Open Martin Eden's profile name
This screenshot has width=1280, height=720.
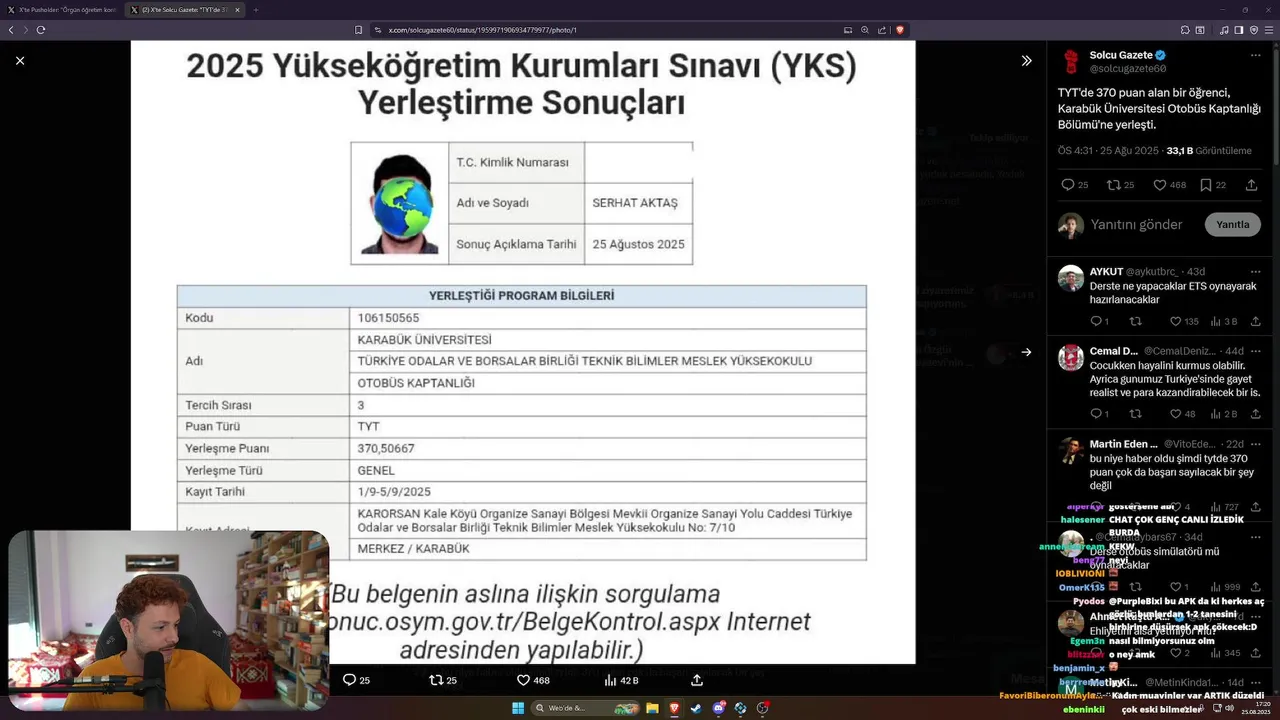[1123, 444]
